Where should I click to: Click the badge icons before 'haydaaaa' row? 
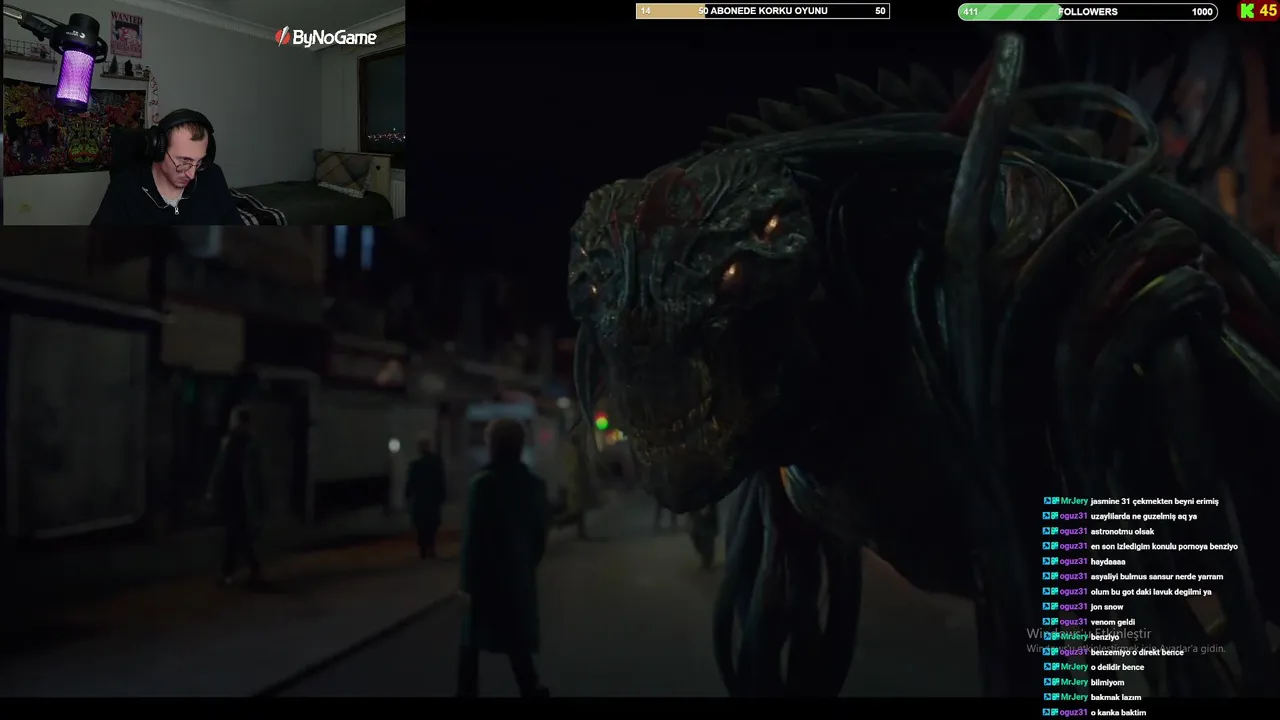(x=1050, y=562)
